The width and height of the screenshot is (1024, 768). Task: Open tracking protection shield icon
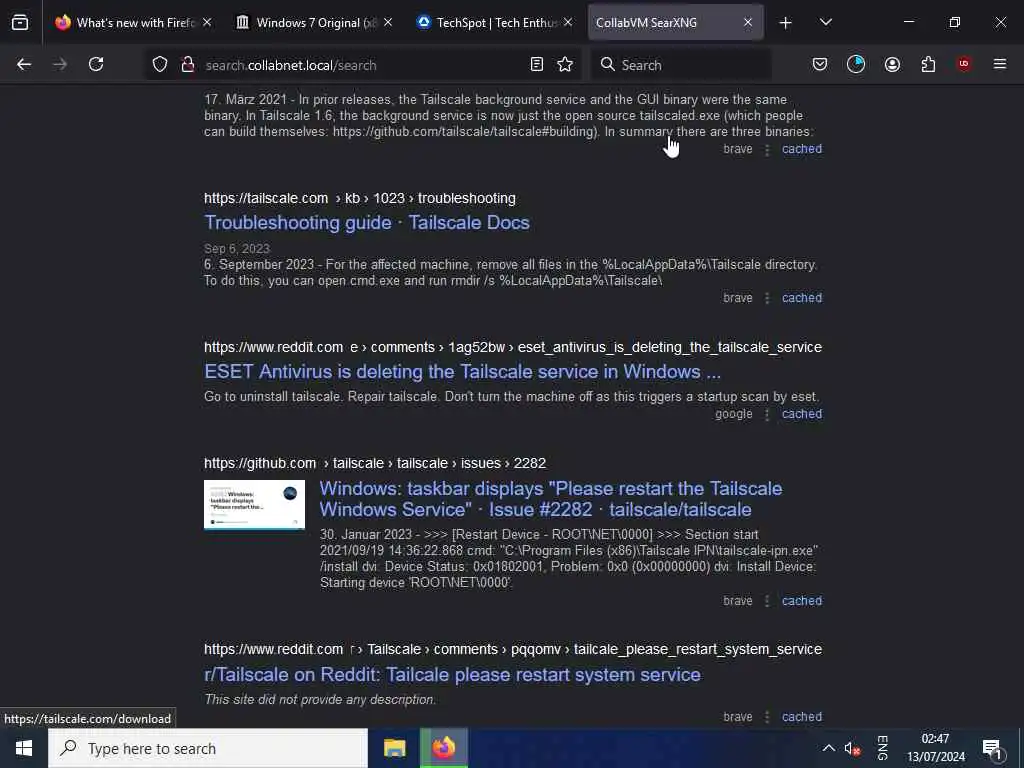[x=160, y=64]
